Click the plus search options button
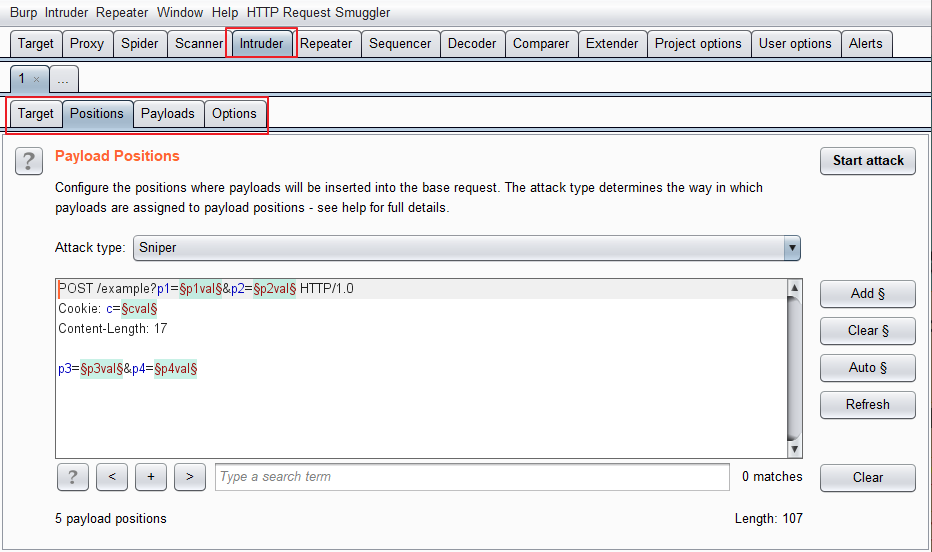The width and height of the screenshot is (932, 552). (151, 477)
